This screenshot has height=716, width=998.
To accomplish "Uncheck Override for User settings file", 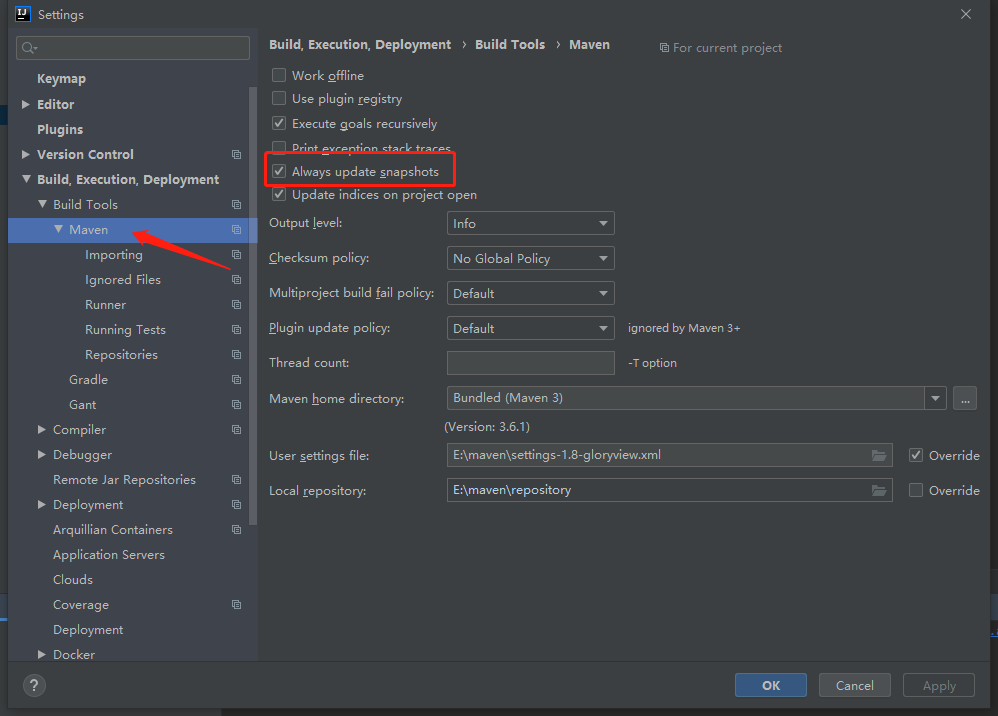I will [x=916, y=455].
